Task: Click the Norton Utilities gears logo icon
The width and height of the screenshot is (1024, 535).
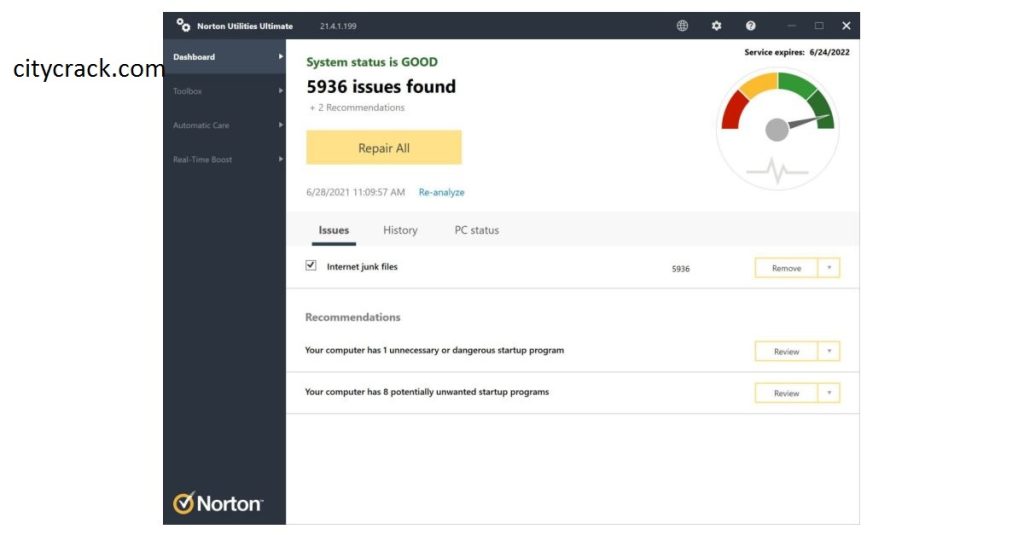Action: [184, 25]
